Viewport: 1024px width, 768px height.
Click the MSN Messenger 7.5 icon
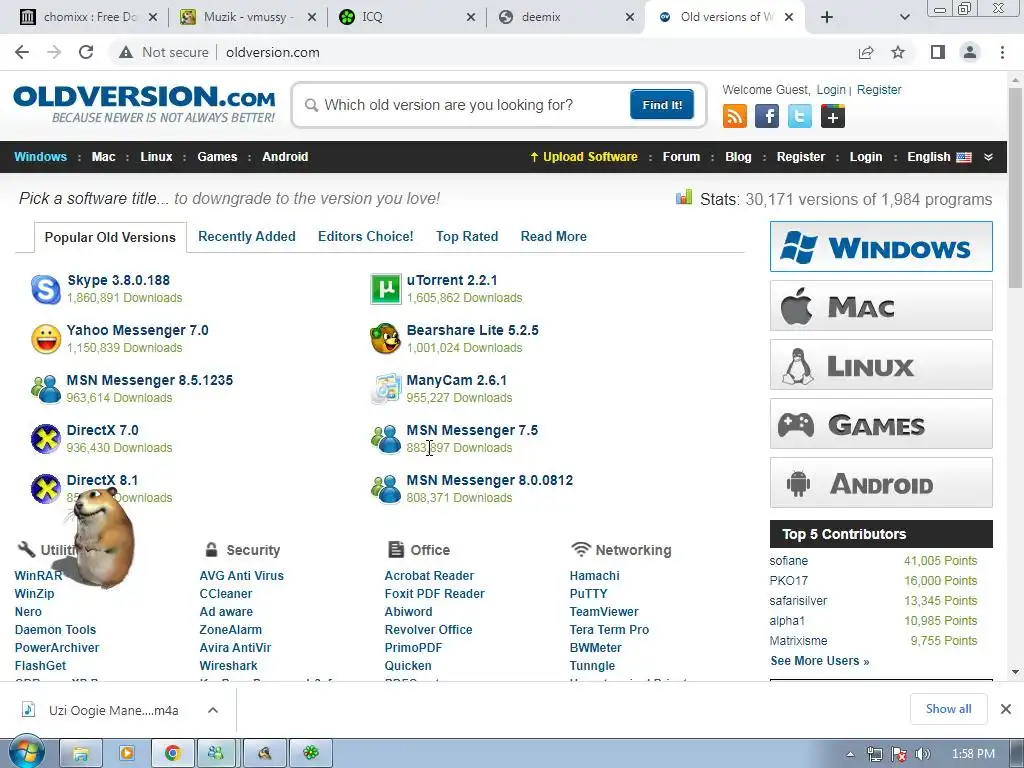tap(385, 438)
